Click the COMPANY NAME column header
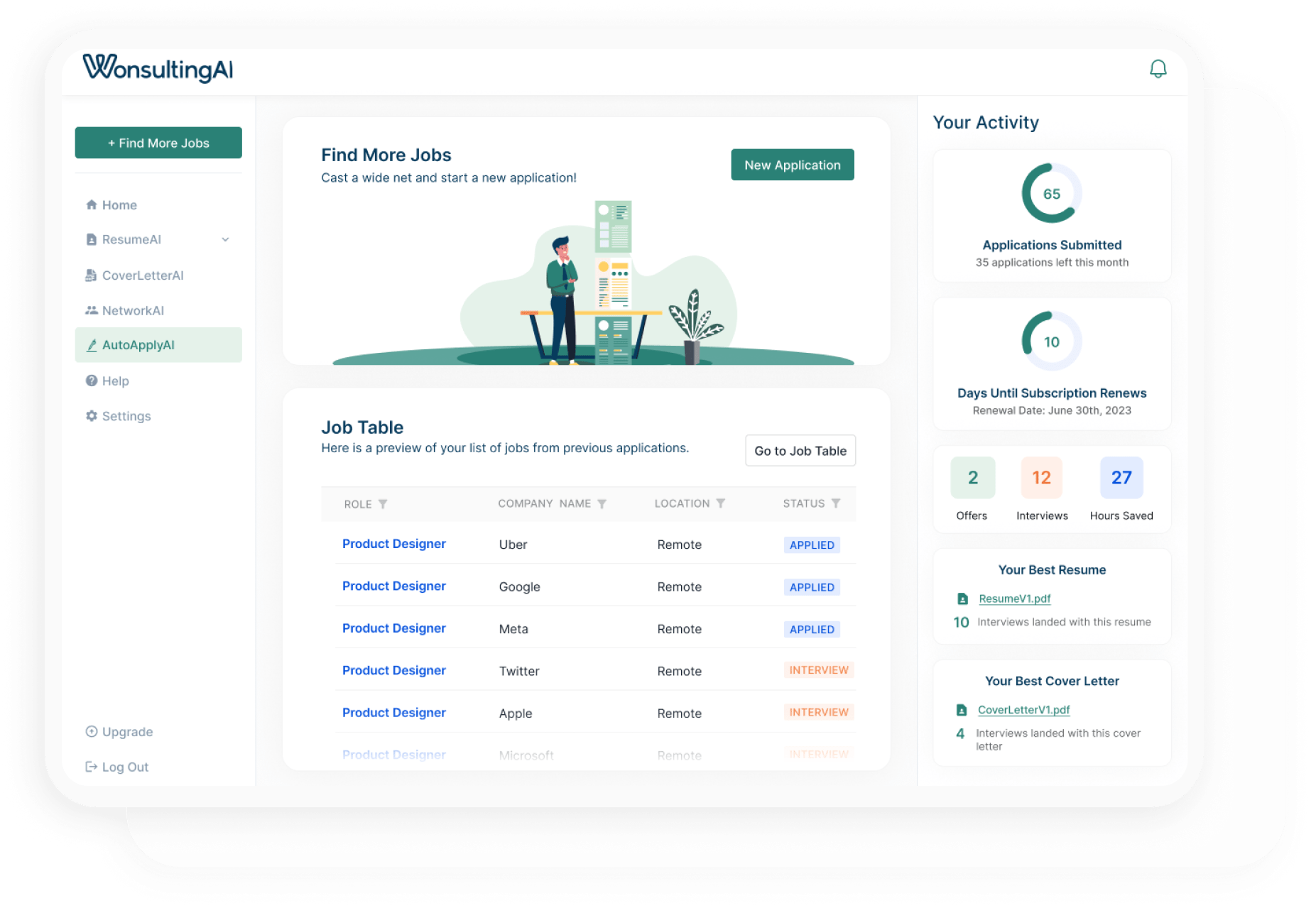This screenshot has height=913, width=1316. tap(544, 503)
